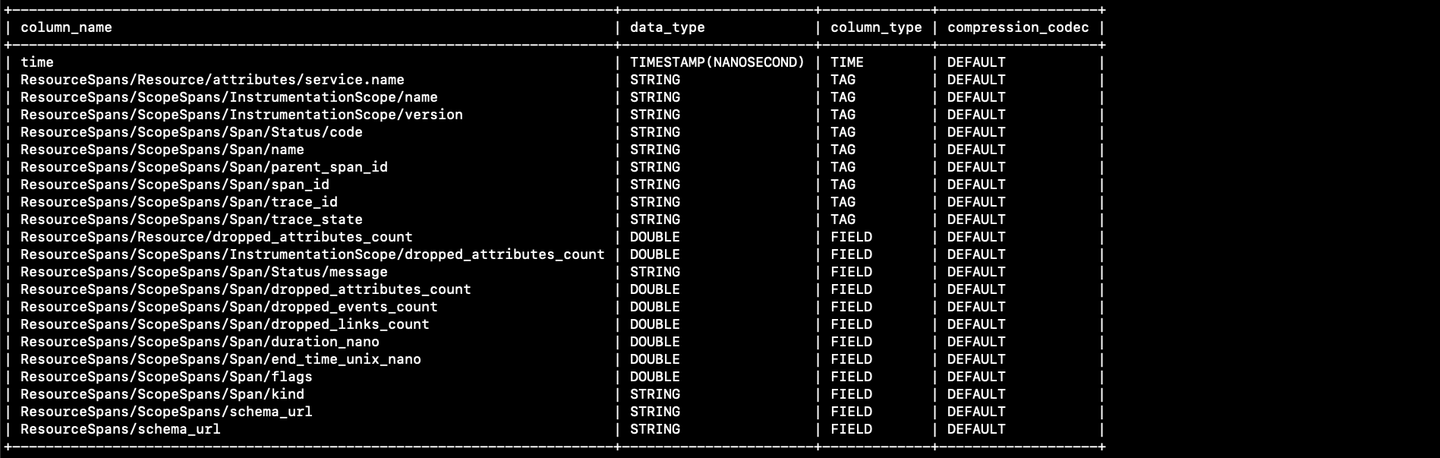Click the Span/dropped_events_count column name

point(229,307)
